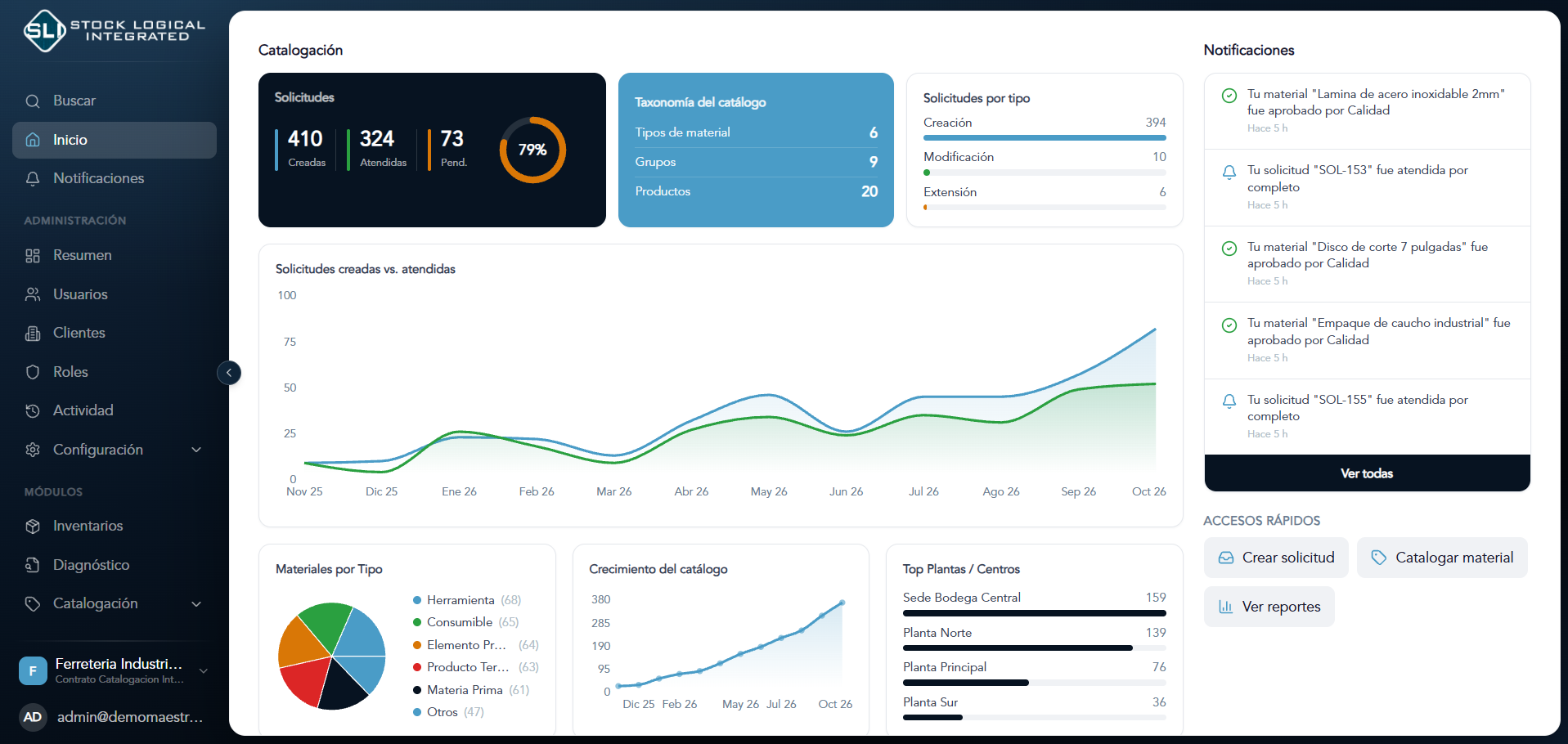Select Tipos de material taxonomy row
1568x744 pixels.
pyautogui.click(x=756, y=132)
